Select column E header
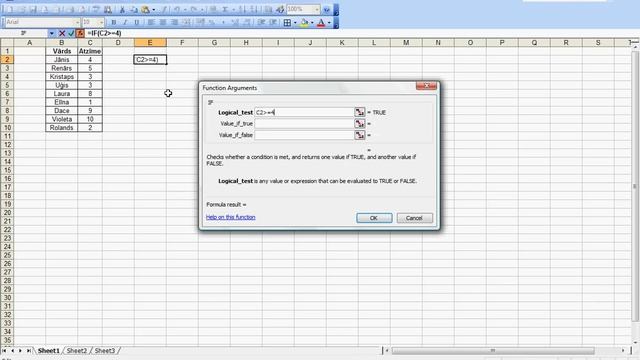Screen dimensions: 640x360 coord(150,42)
